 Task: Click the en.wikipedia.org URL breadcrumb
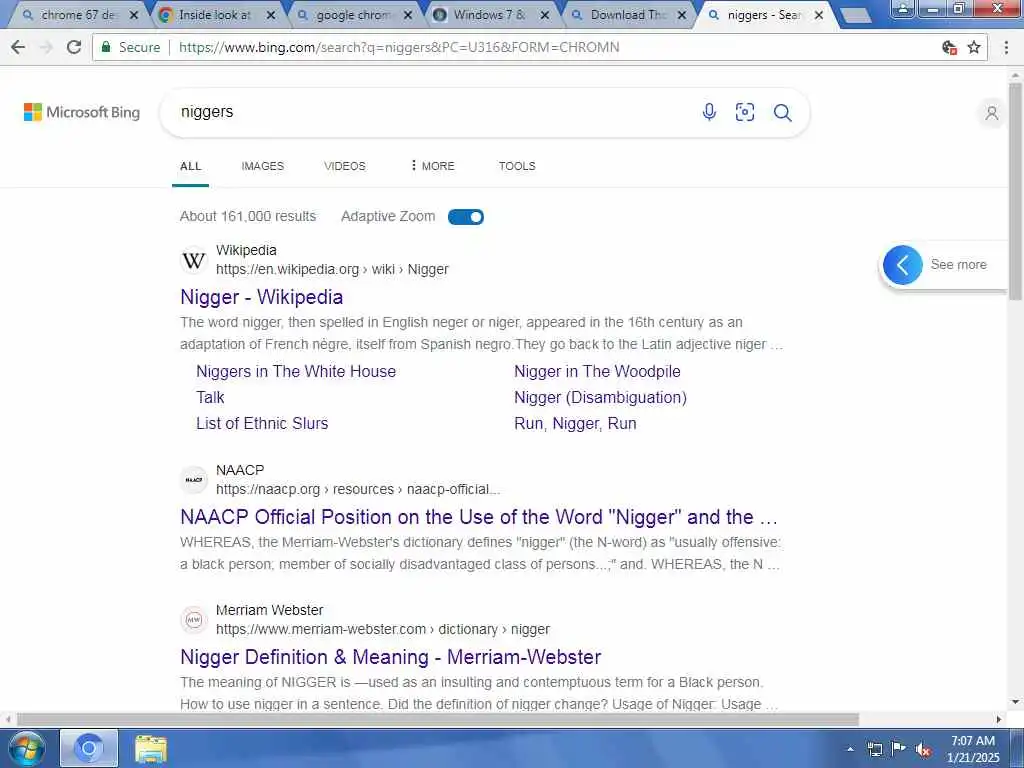332,269
